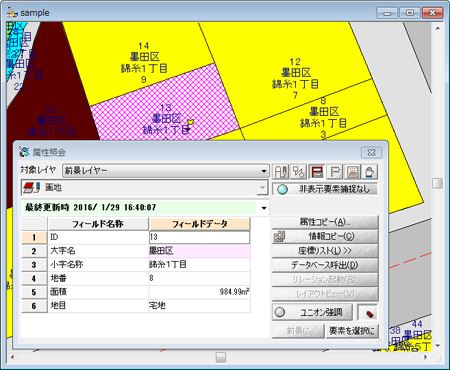Click the フィールド名称 column header
This screenshot has width=450, height=370.
(x=98, y=224)
